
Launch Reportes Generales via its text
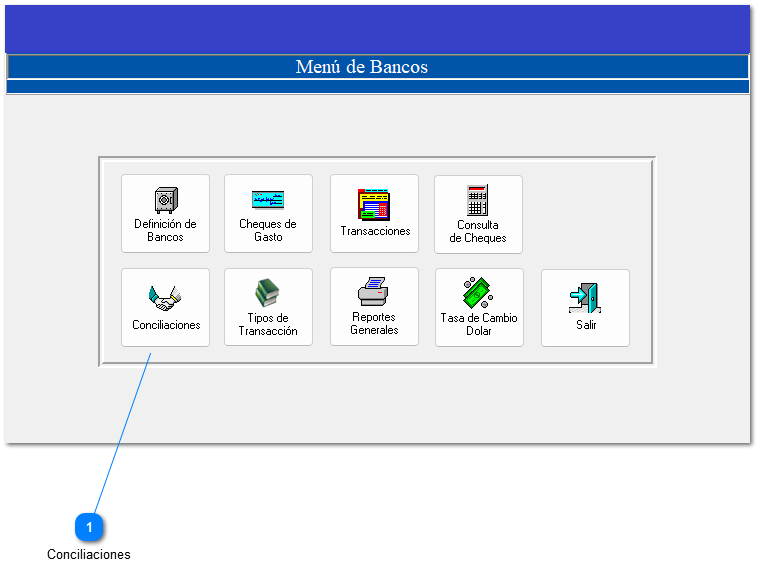[x=374, y=324]
